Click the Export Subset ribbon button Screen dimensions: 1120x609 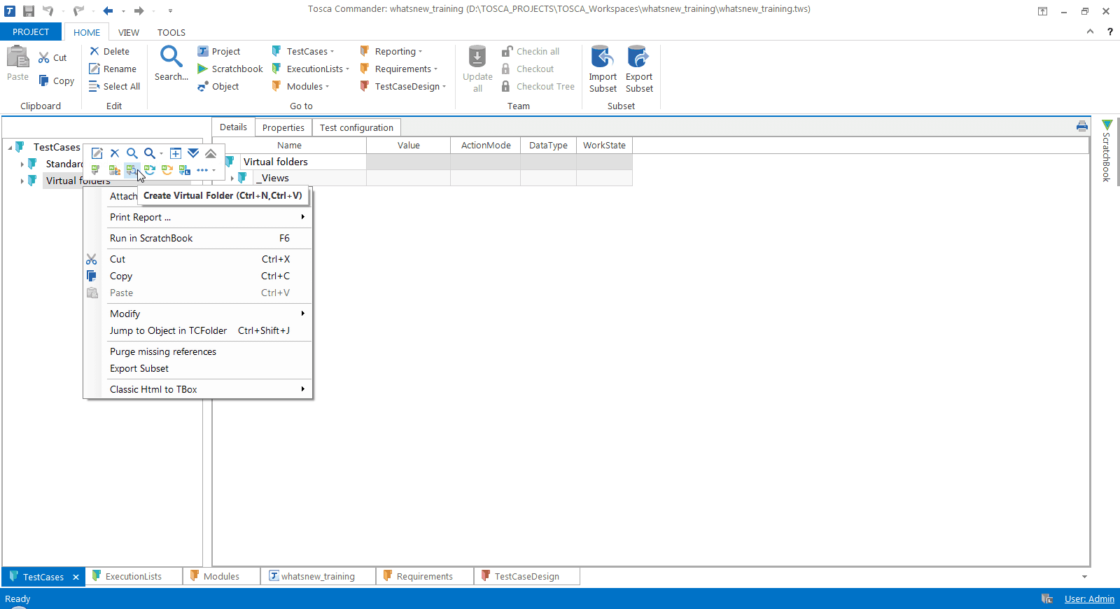click(639, 69)
